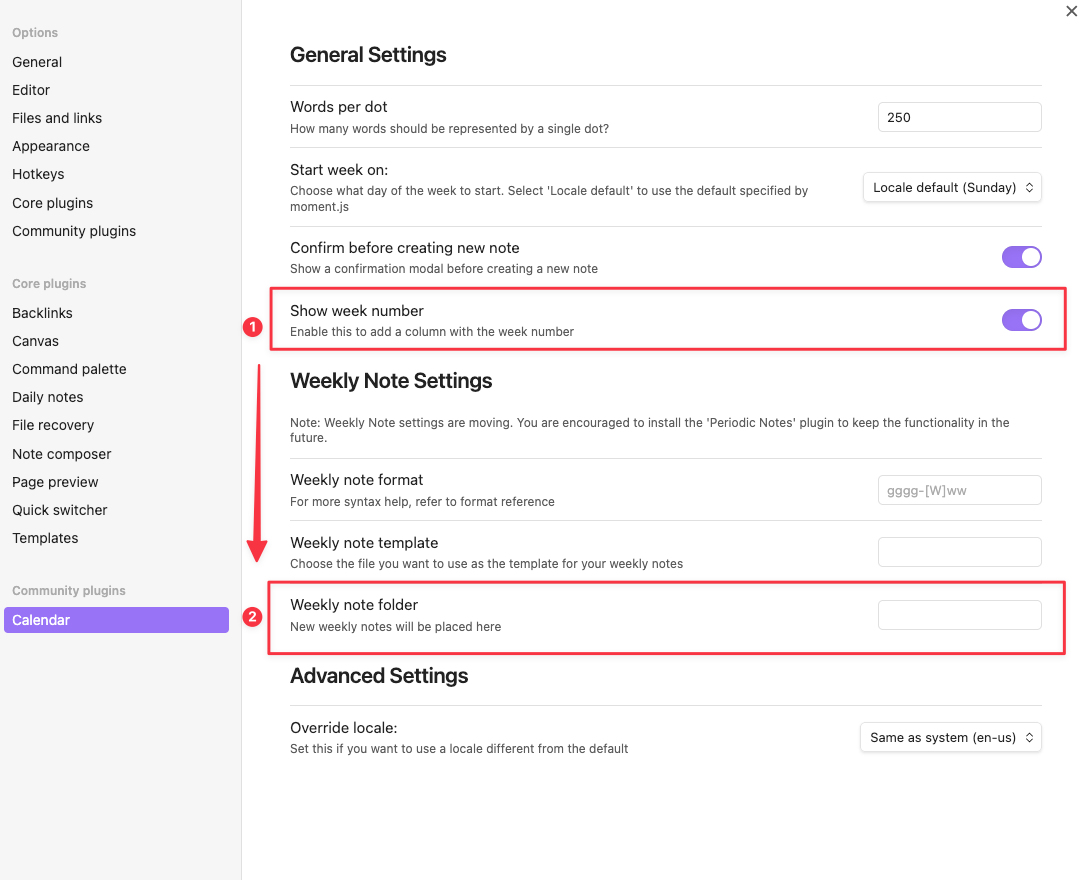Viewport: 1089px width, 880px height.
Task: Open Command palette settings
Action: point(69,369)
